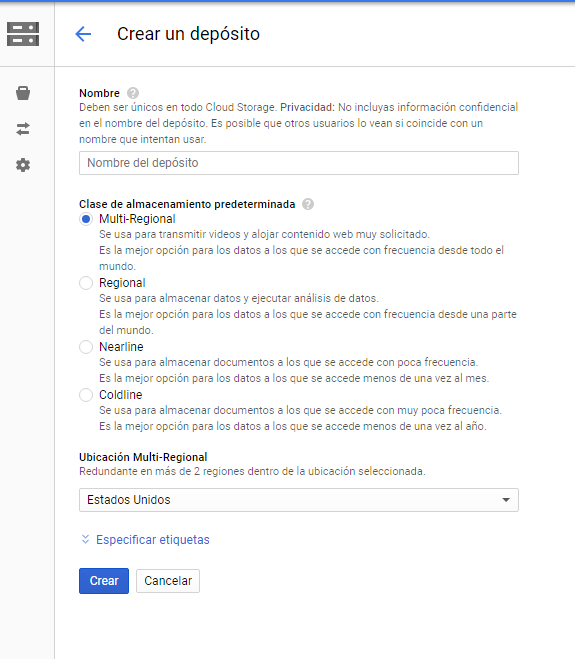Select the Multi-Regional storage class
Screen dimensions: 575x659
point(86,219)
